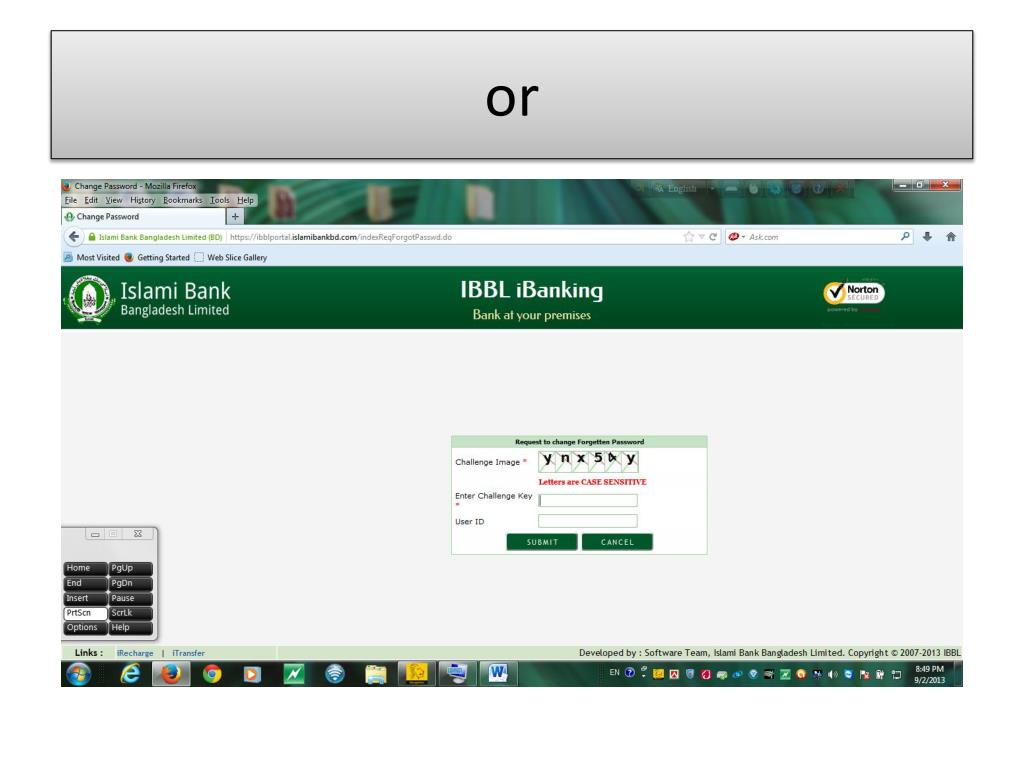1024x768 pixels.
Task: Open the iRecharge link
Action: point(135,653)
